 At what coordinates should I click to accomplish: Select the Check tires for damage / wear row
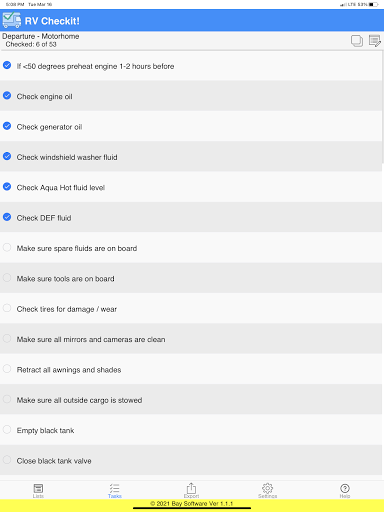pos(191,308)
